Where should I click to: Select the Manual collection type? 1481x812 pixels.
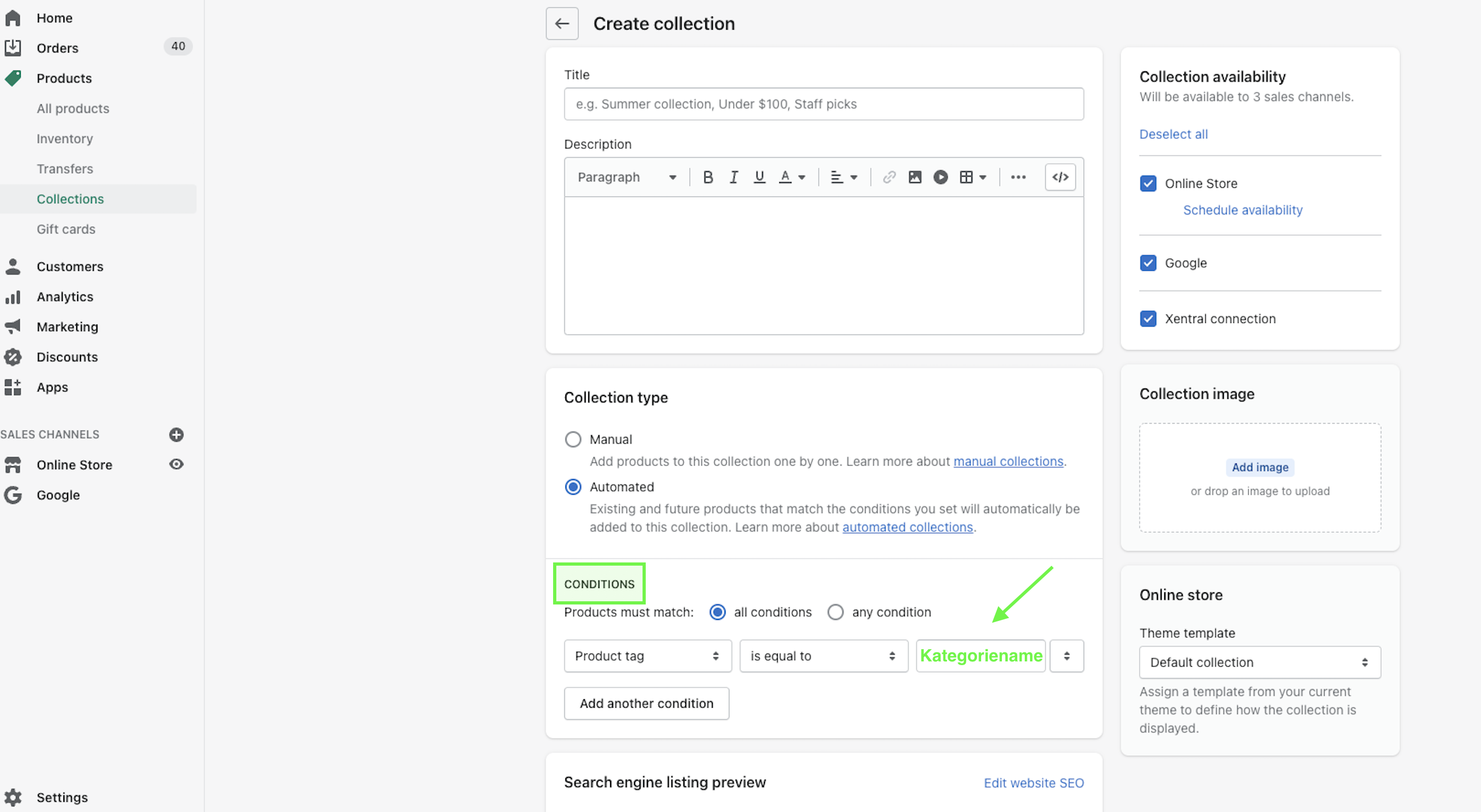point(573,440)
